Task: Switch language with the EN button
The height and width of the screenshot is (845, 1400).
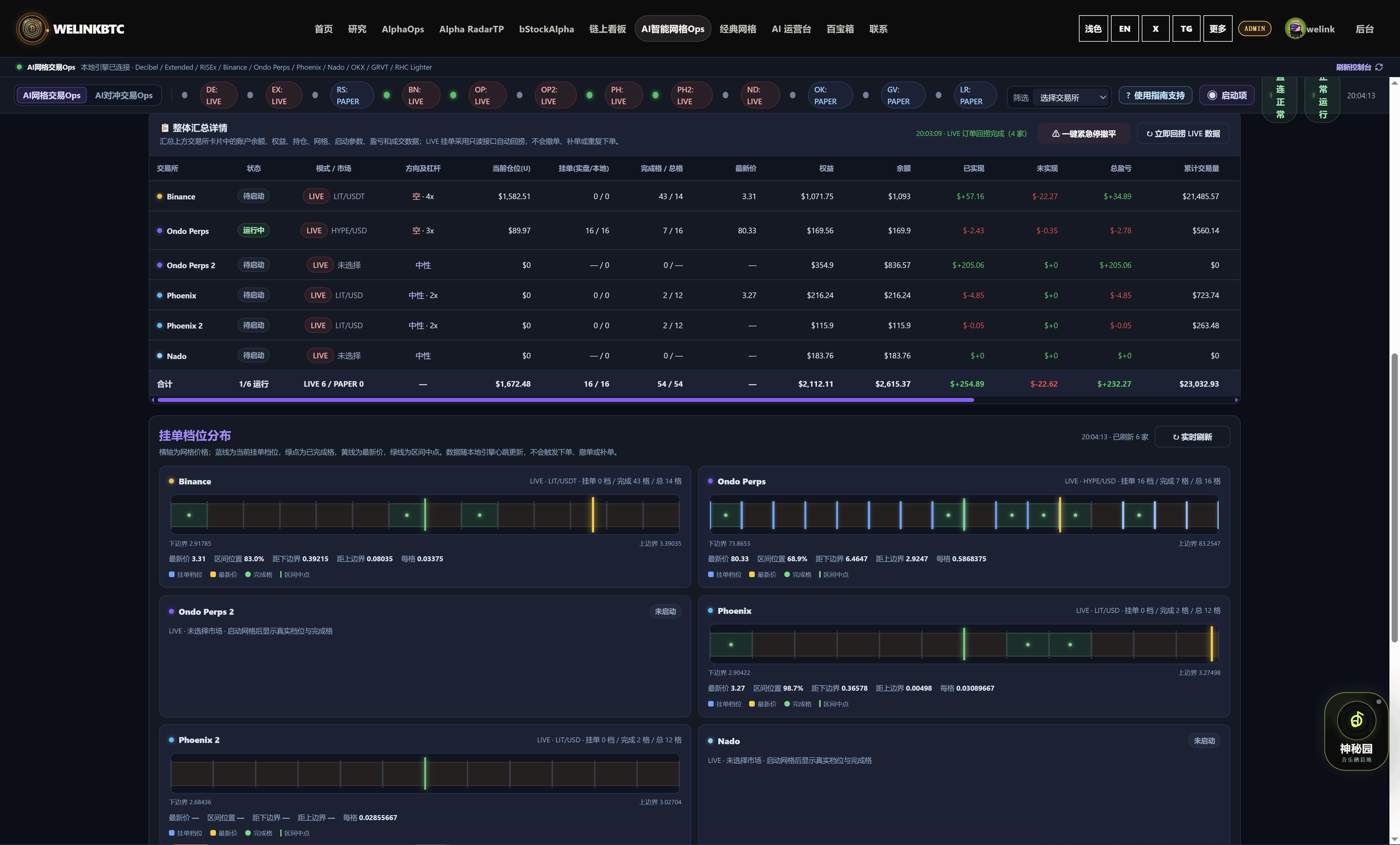Action: point(1124,28)
